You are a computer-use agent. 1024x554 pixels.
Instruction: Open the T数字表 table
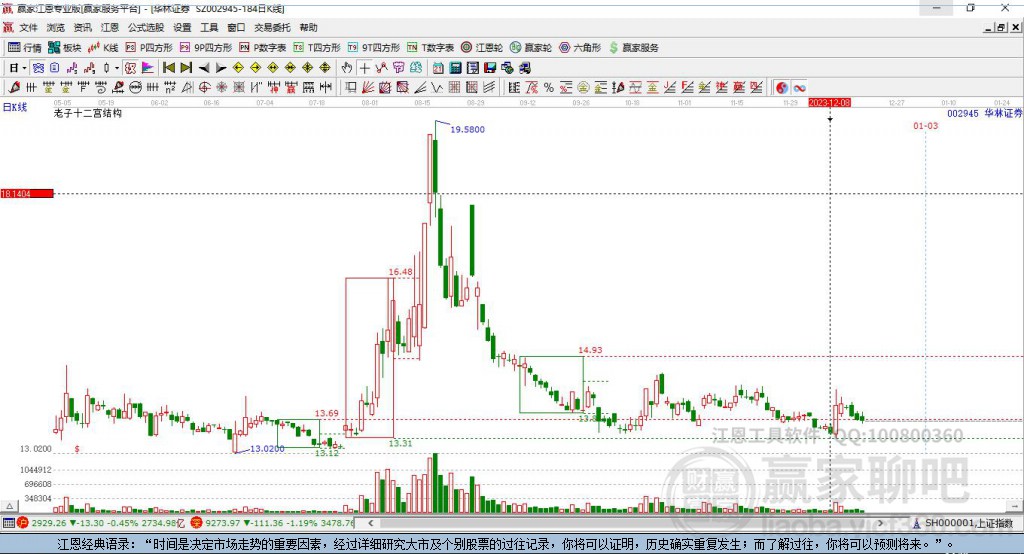(430, 48)
